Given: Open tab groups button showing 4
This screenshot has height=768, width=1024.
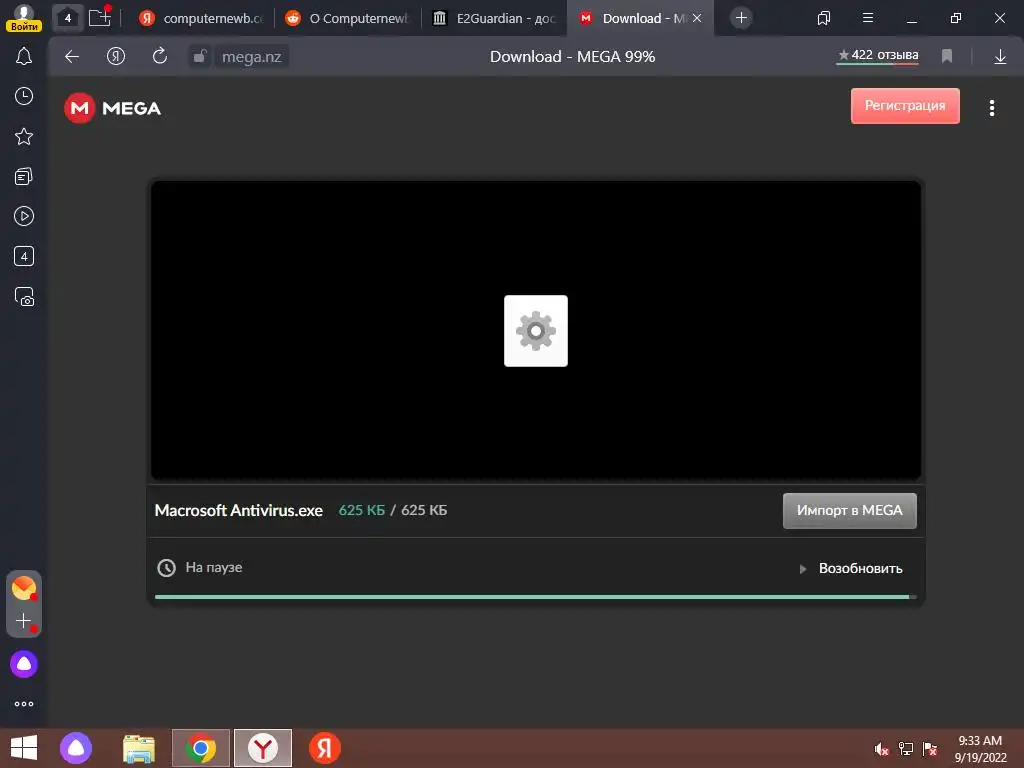Looking at the screenshot, I should (67, 18).
